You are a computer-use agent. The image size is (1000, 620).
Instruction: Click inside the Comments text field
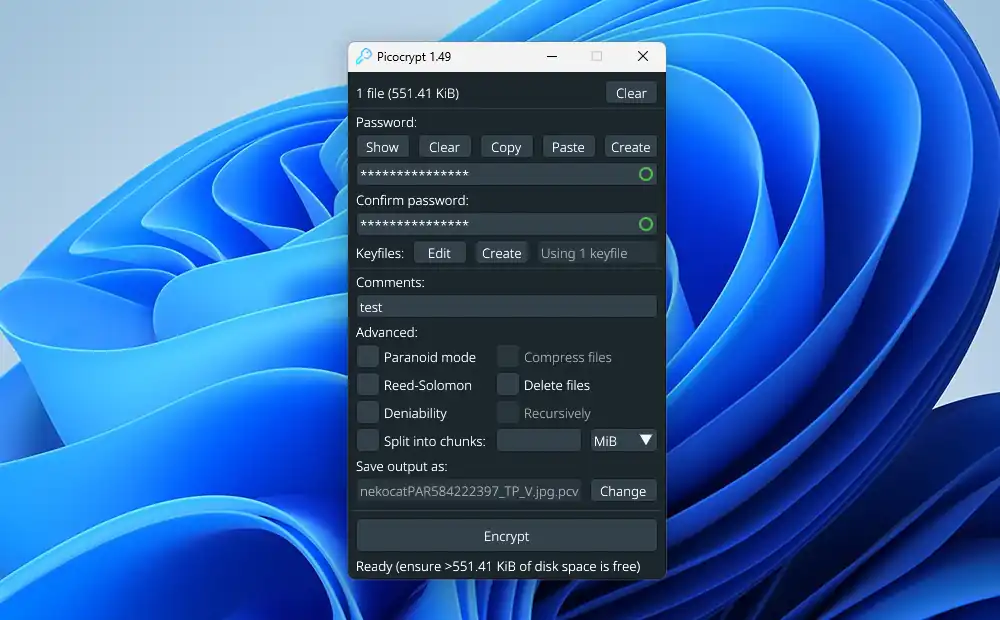coord(506,306)
